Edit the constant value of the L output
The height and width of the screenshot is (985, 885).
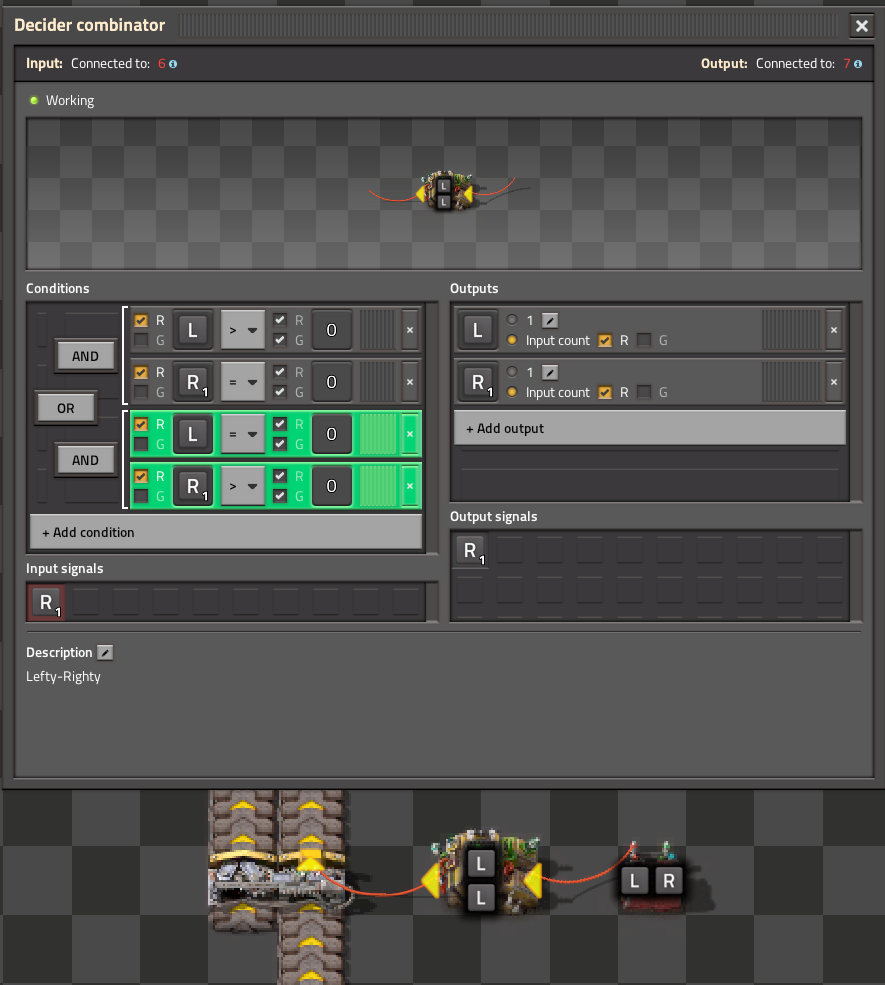[x=550, y=320]
